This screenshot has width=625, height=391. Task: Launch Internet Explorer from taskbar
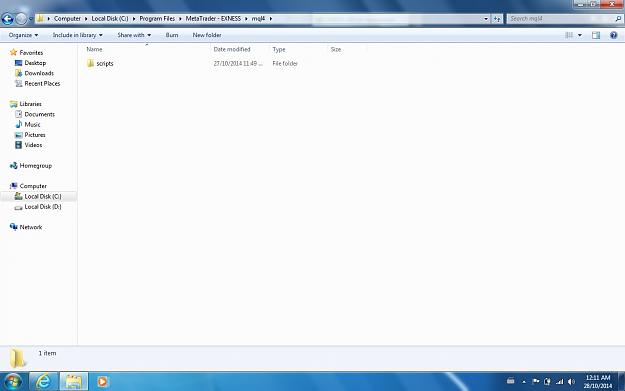coord(43,381)
